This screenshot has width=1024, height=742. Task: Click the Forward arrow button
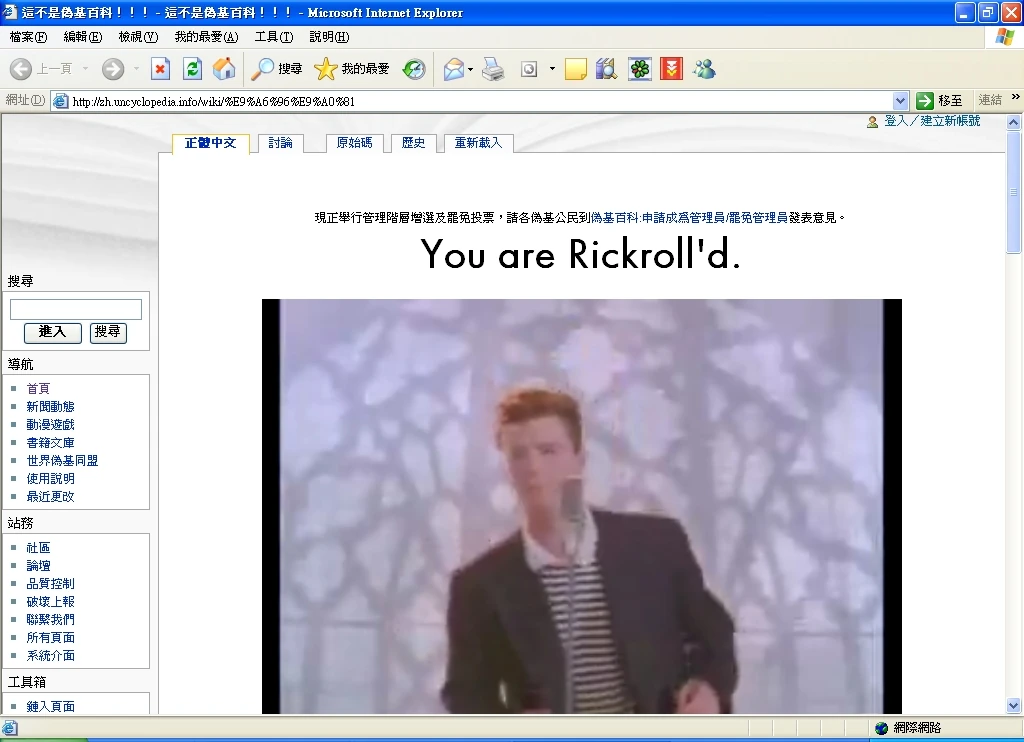[x=113, y=69]
